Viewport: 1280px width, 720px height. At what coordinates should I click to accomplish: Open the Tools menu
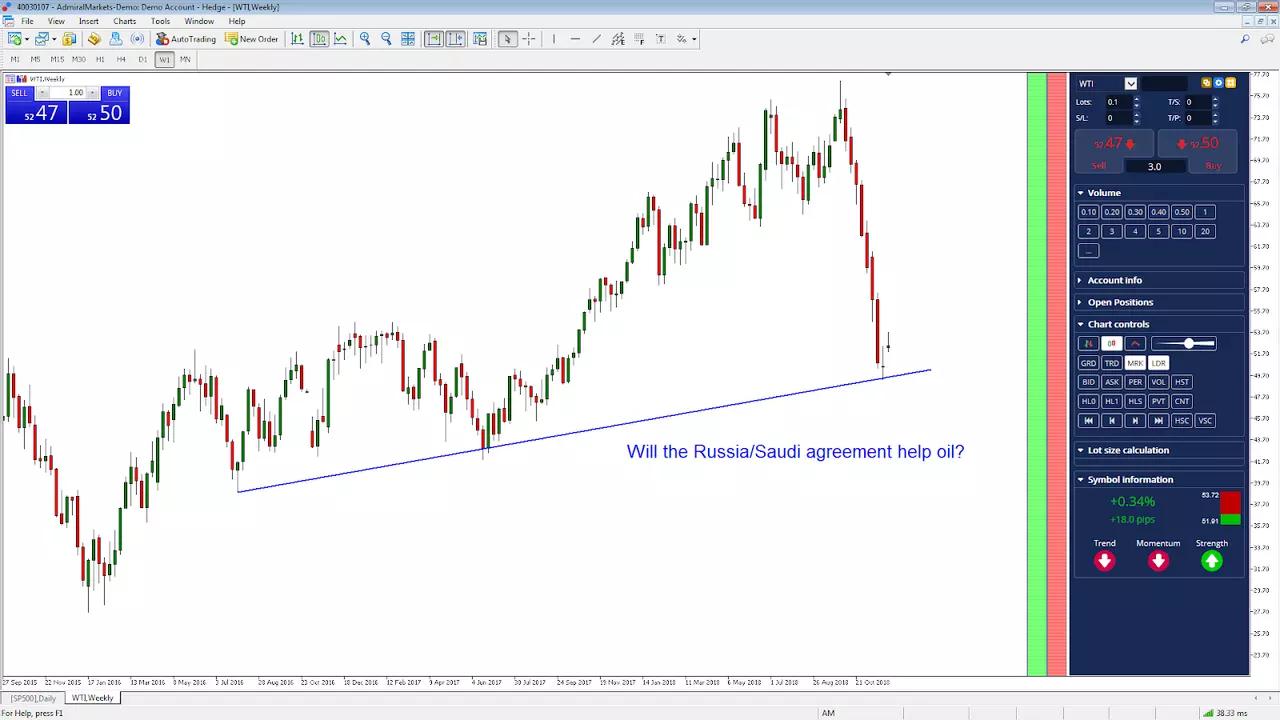tap(160, 21)
